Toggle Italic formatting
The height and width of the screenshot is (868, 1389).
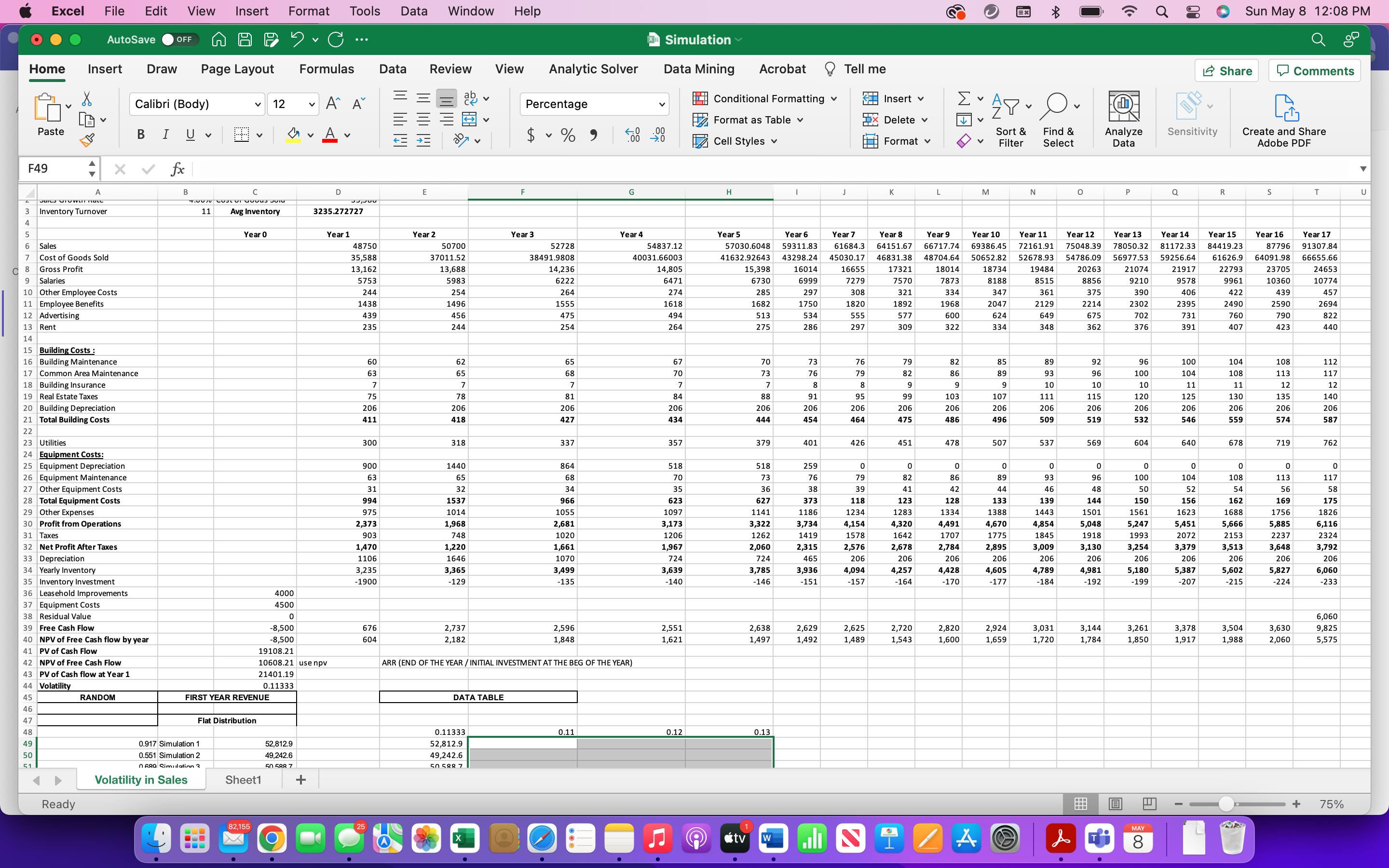tap(165, 135)
